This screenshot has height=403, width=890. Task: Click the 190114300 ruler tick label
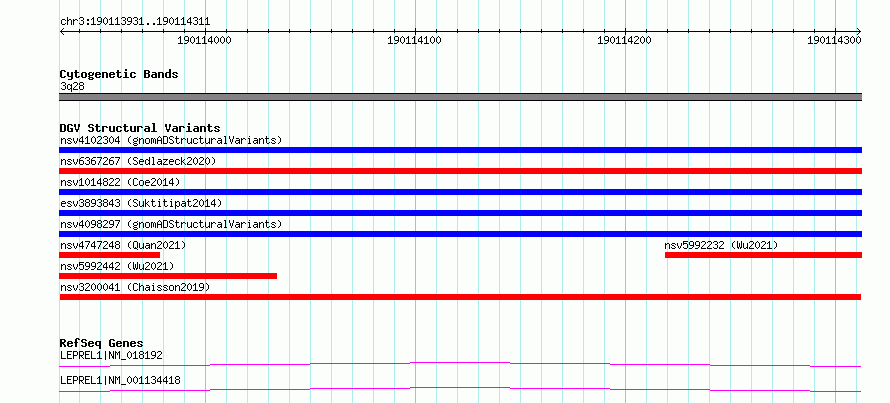(834, 40)
